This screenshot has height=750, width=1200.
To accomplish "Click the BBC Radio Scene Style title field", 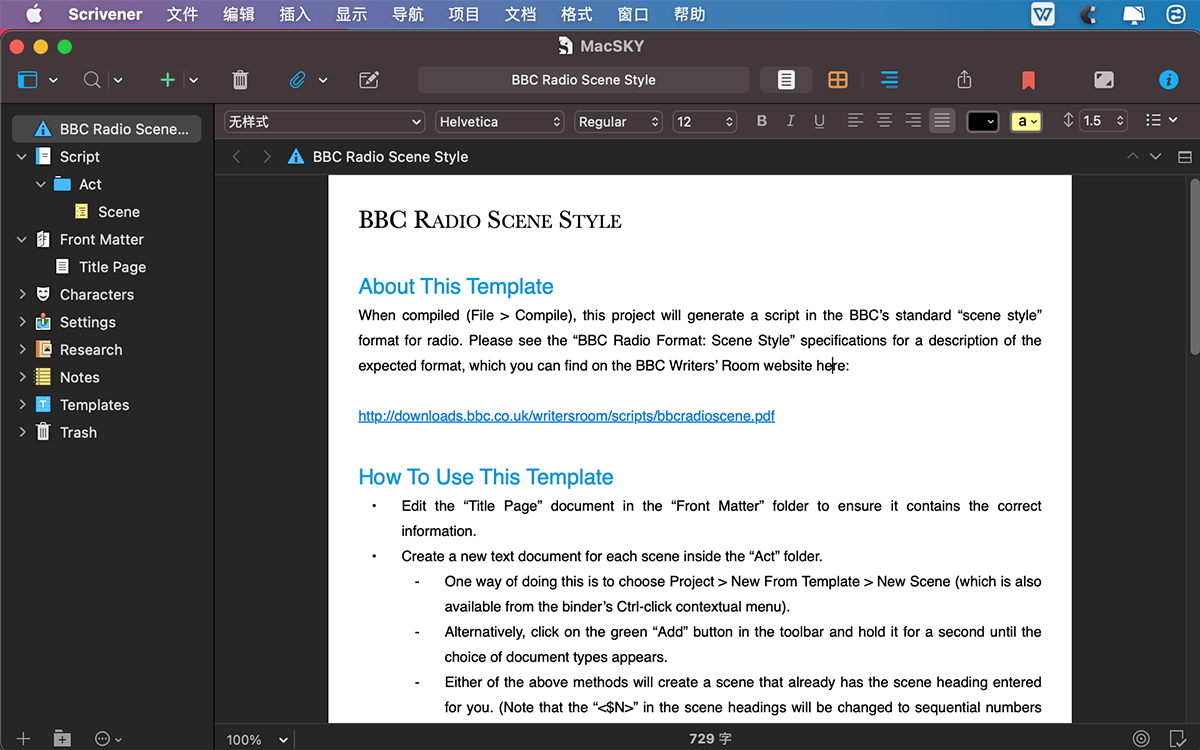I will click(x=583, y=80).
